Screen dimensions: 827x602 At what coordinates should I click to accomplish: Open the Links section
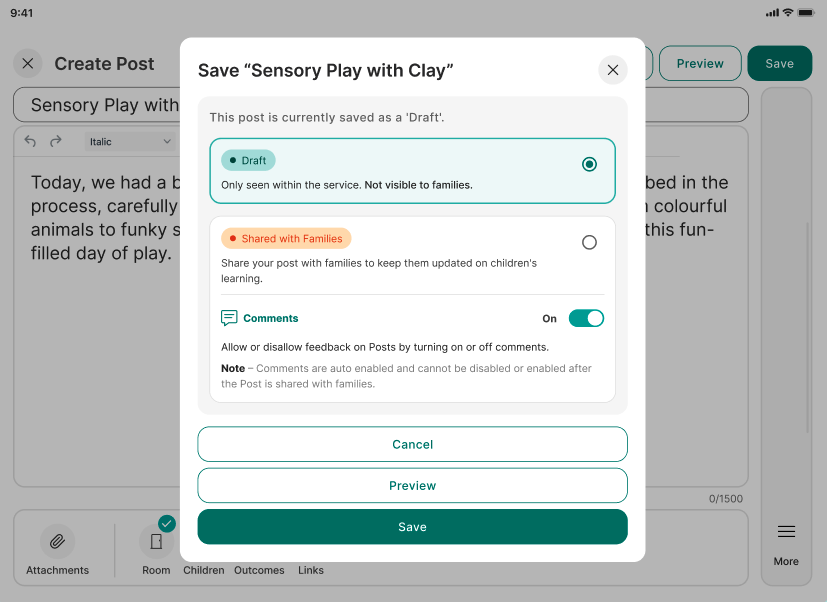tap(310, 570)
